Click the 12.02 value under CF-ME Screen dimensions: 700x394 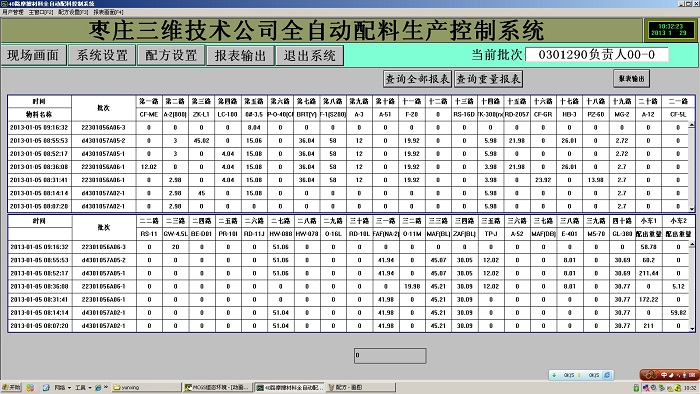click(x=149, y=167)
